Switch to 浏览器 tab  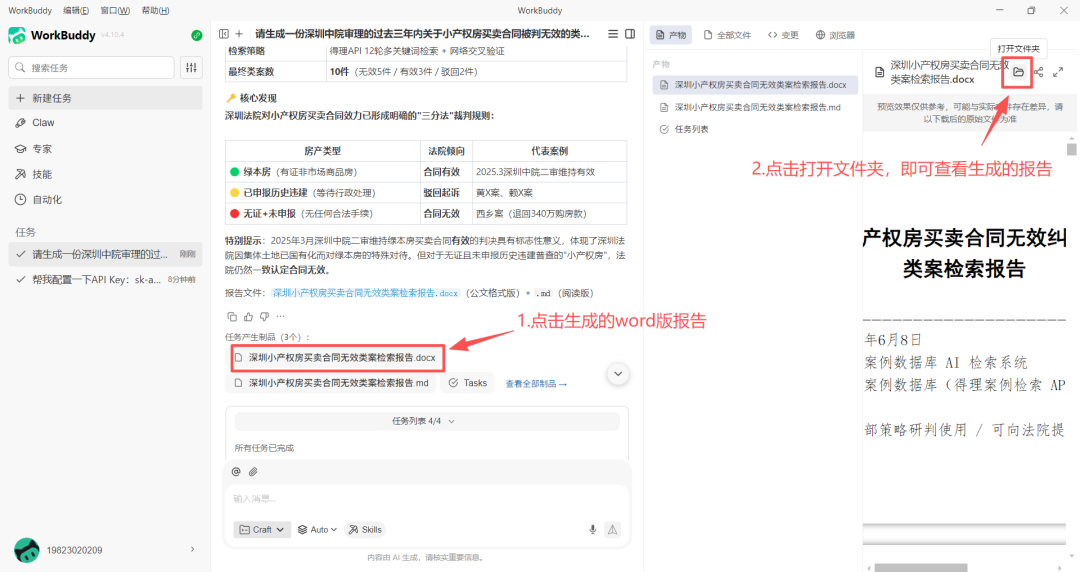click(x=835, y=34)
